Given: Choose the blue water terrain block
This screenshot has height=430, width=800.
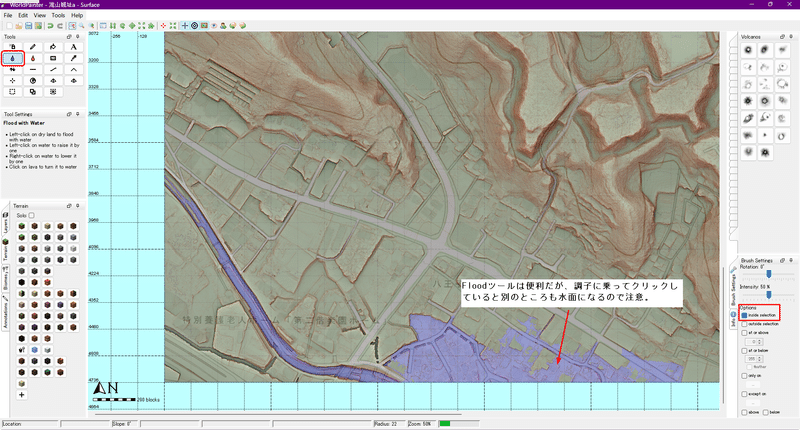Looking at the screenshot, I should 35,350.
